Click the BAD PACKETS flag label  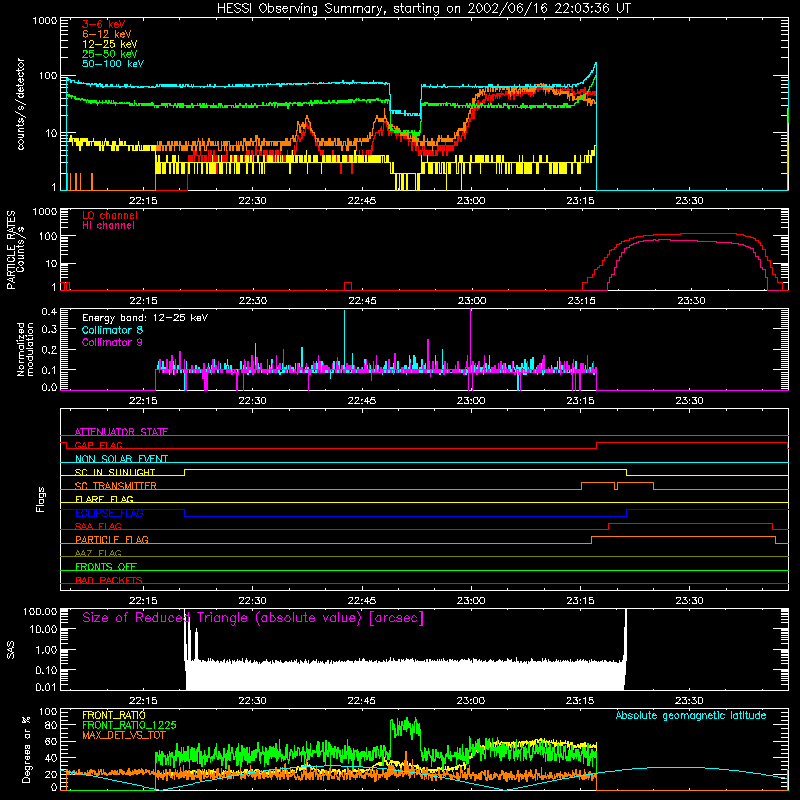(109, 580)
